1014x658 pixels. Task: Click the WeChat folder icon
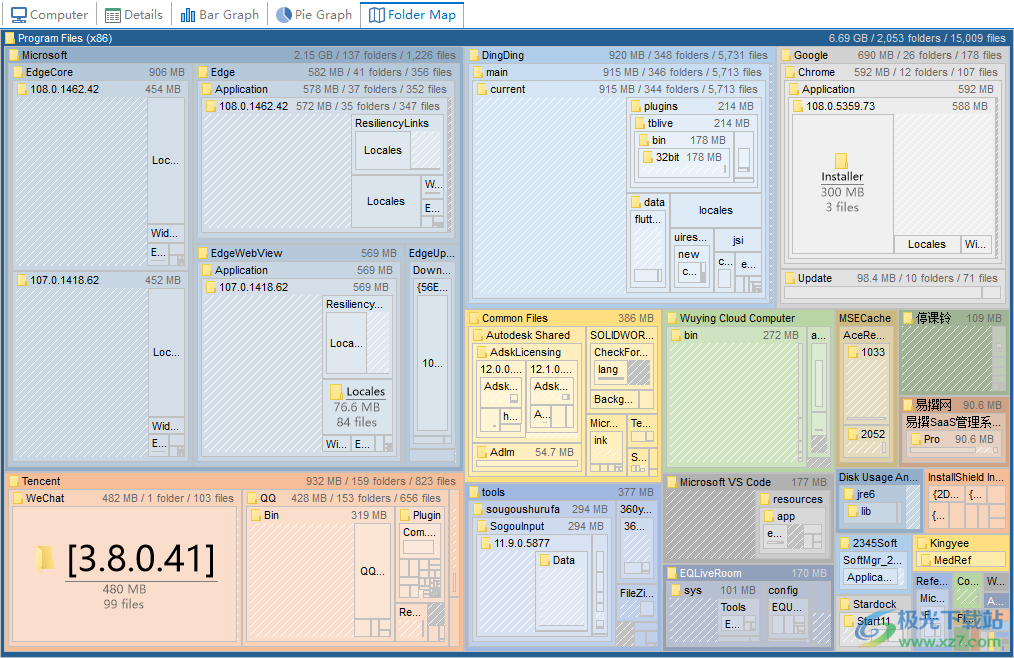pos(18,498)
